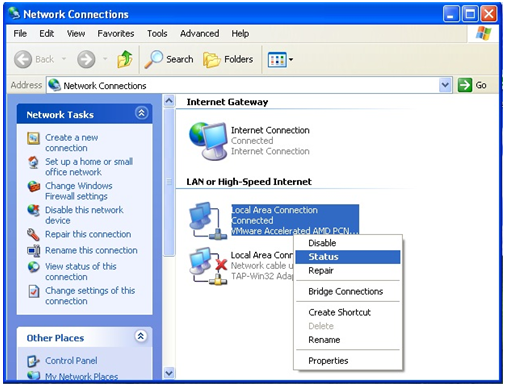Select the Internet Connection gateway icon
Image resolution: width=507 pixels, height=389 pixels.
coord(208,141)
